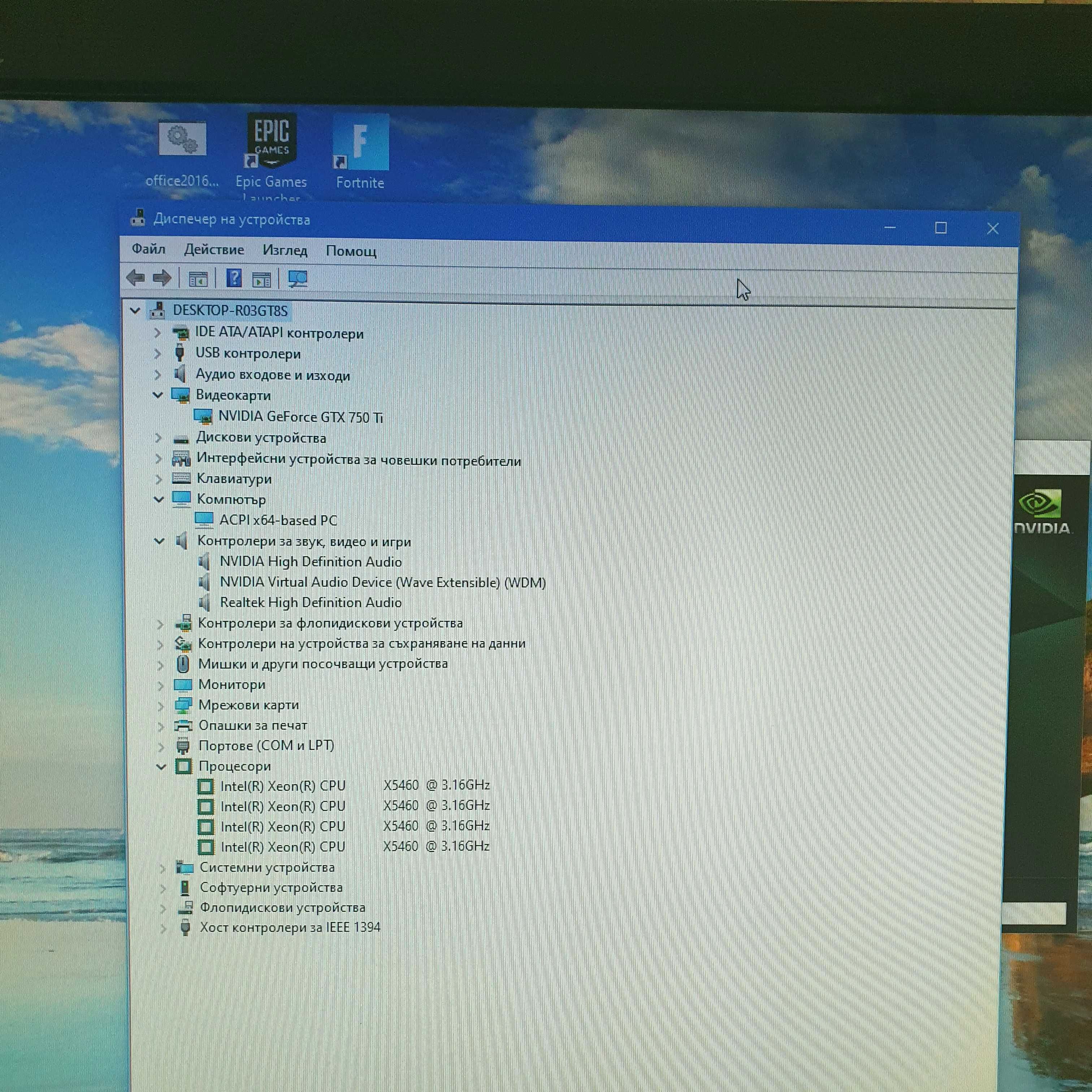Click the show/hide console tree toolbar icon
1092x1092 pixels.
[x=198, y=279]
